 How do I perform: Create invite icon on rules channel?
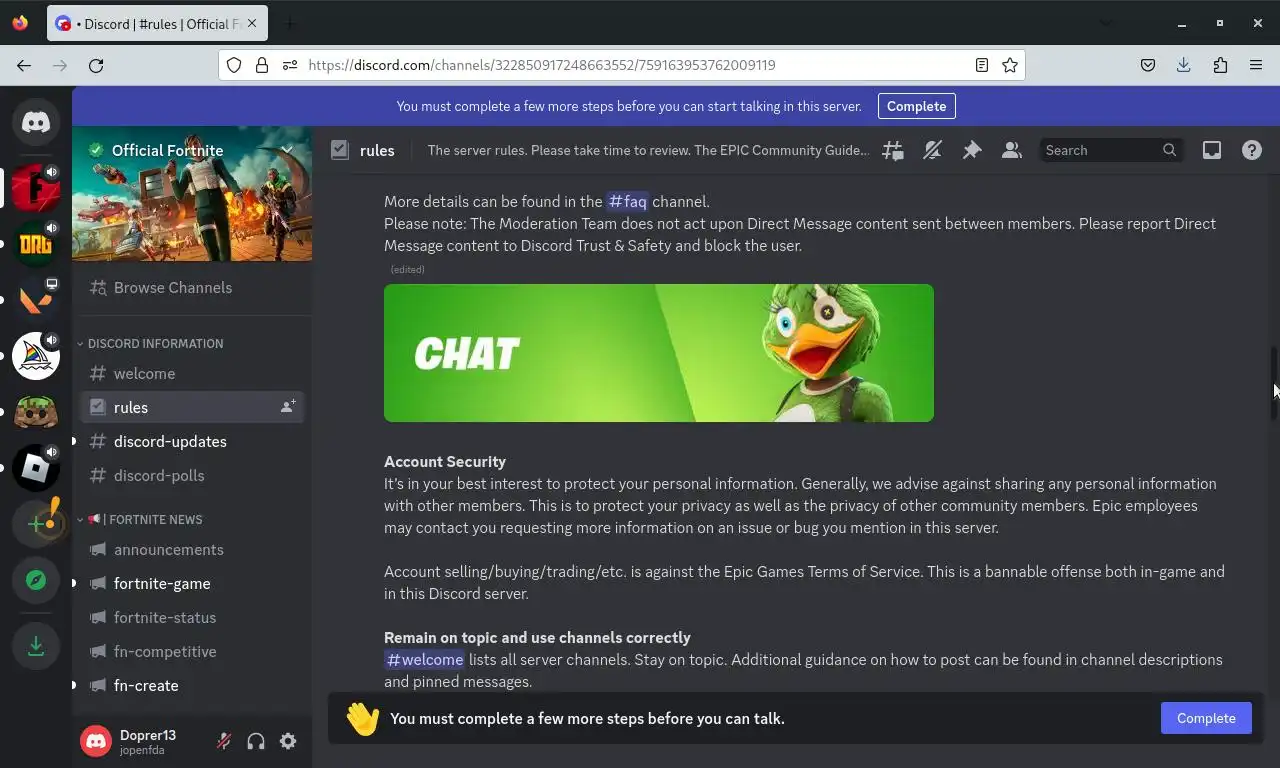(x=288, y=407)
